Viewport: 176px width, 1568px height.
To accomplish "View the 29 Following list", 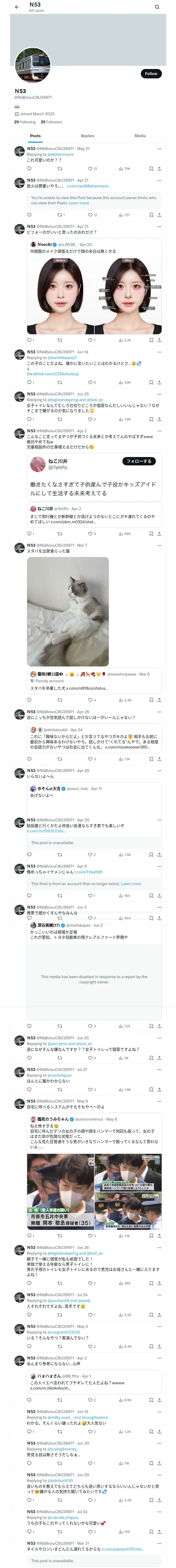I will tap(25, 122).
